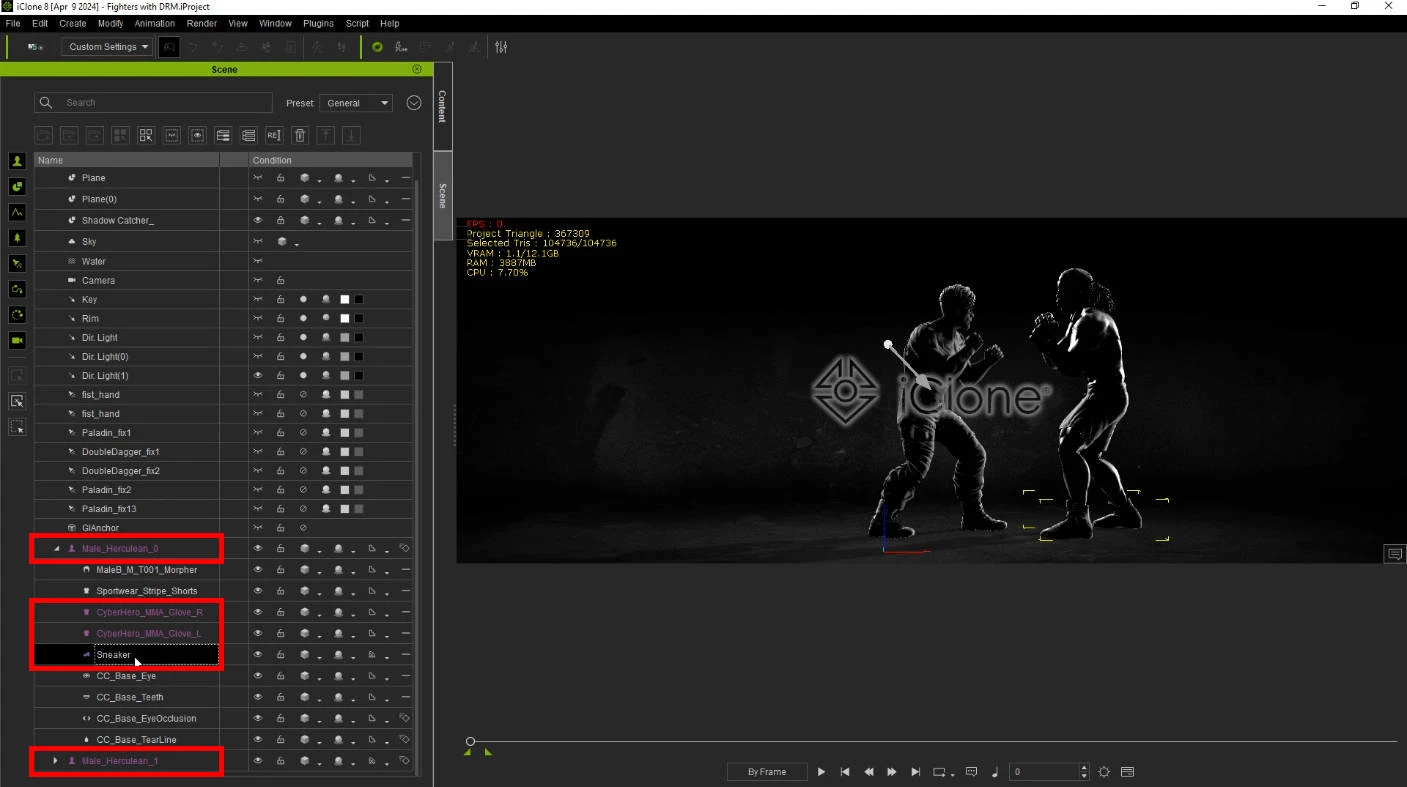Open the mixer sliders icon in top toolbar
This screenshot has width=1407, height=787.
pos(501,47)
